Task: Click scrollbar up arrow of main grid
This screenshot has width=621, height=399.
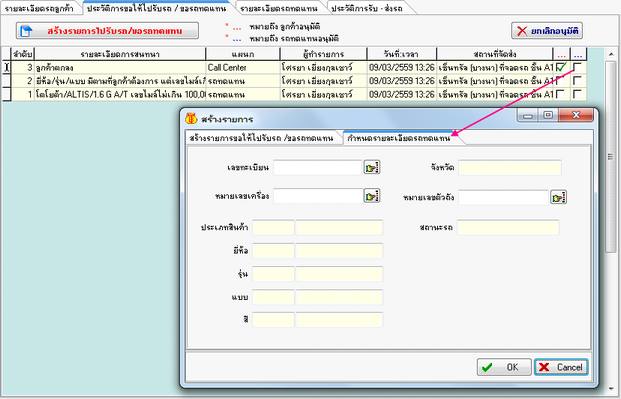Action: point(611,54)
